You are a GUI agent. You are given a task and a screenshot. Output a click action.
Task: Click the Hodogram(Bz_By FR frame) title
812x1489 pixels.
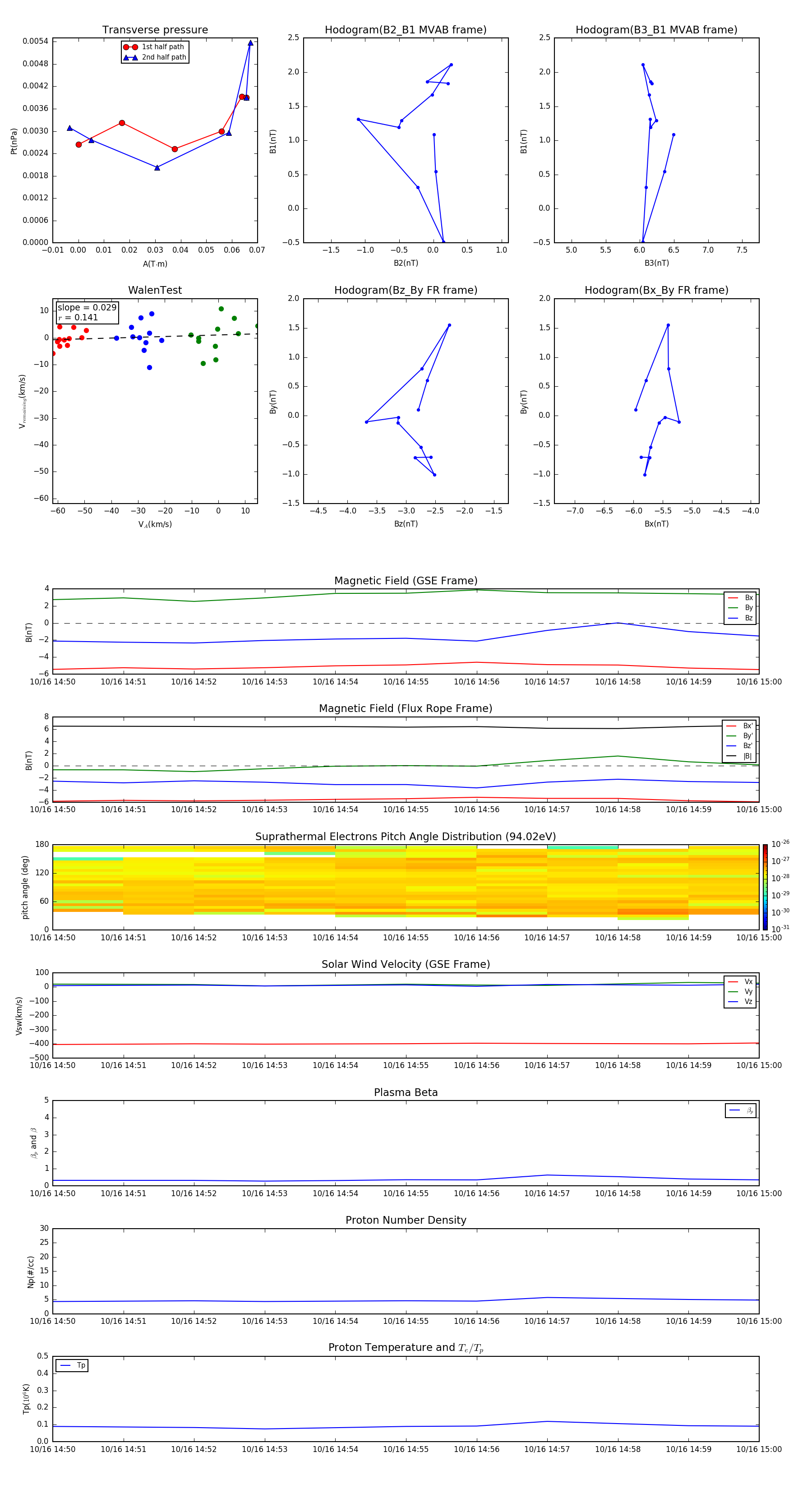(406, 290)
